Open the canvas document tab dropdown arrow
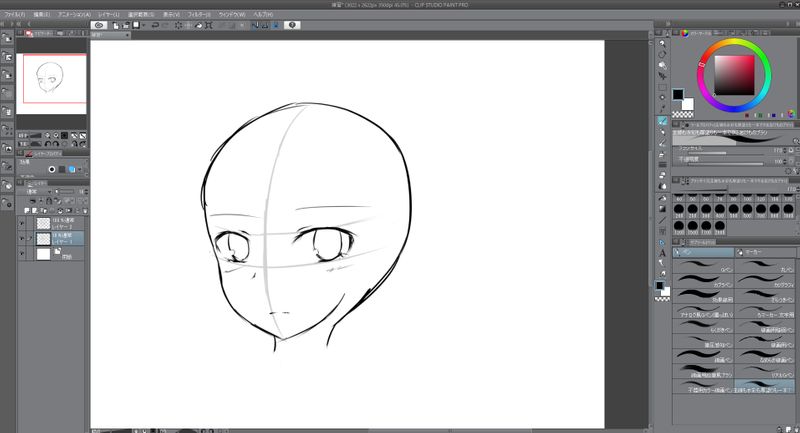 click(x=127, y=35)
